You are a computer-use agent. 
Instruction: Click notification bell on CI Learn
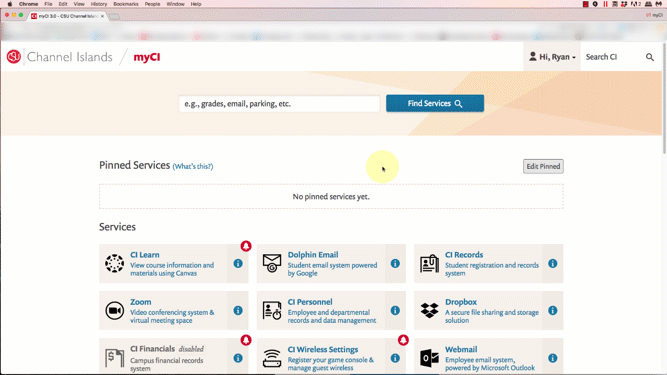pos(246,246)
